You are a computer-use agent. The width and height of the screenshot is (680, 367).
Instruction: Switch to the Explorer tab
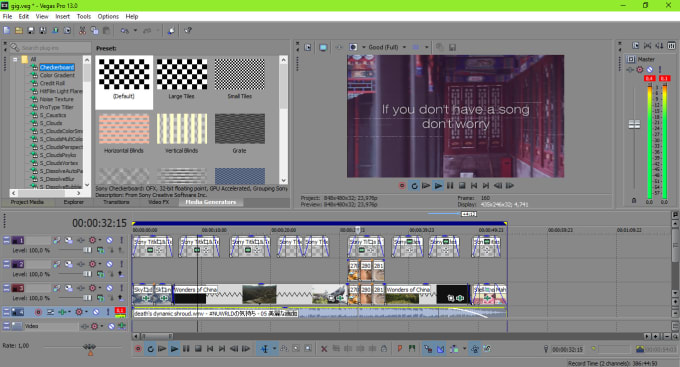point(74,202)
